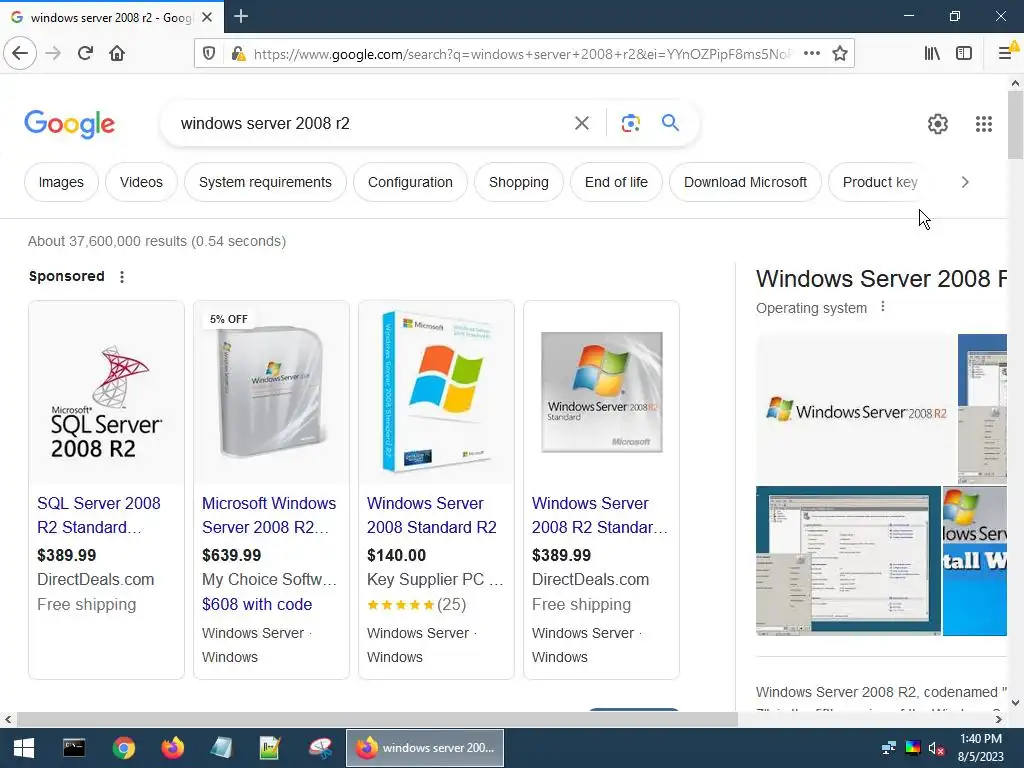1024x768 pixels.
Task: Open the SQL Server 2008 R2 product image
Action: pos(106,392)
